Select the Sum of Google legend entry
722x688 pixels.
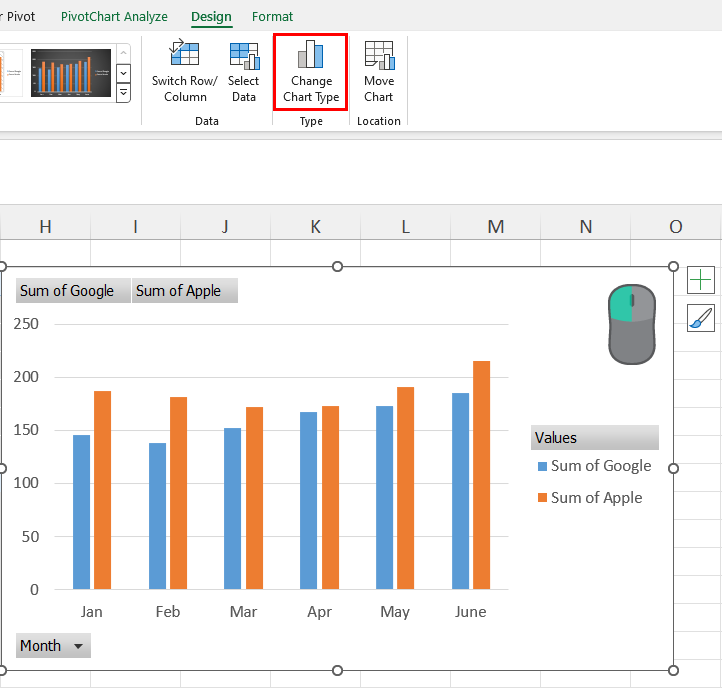[594, 466]
